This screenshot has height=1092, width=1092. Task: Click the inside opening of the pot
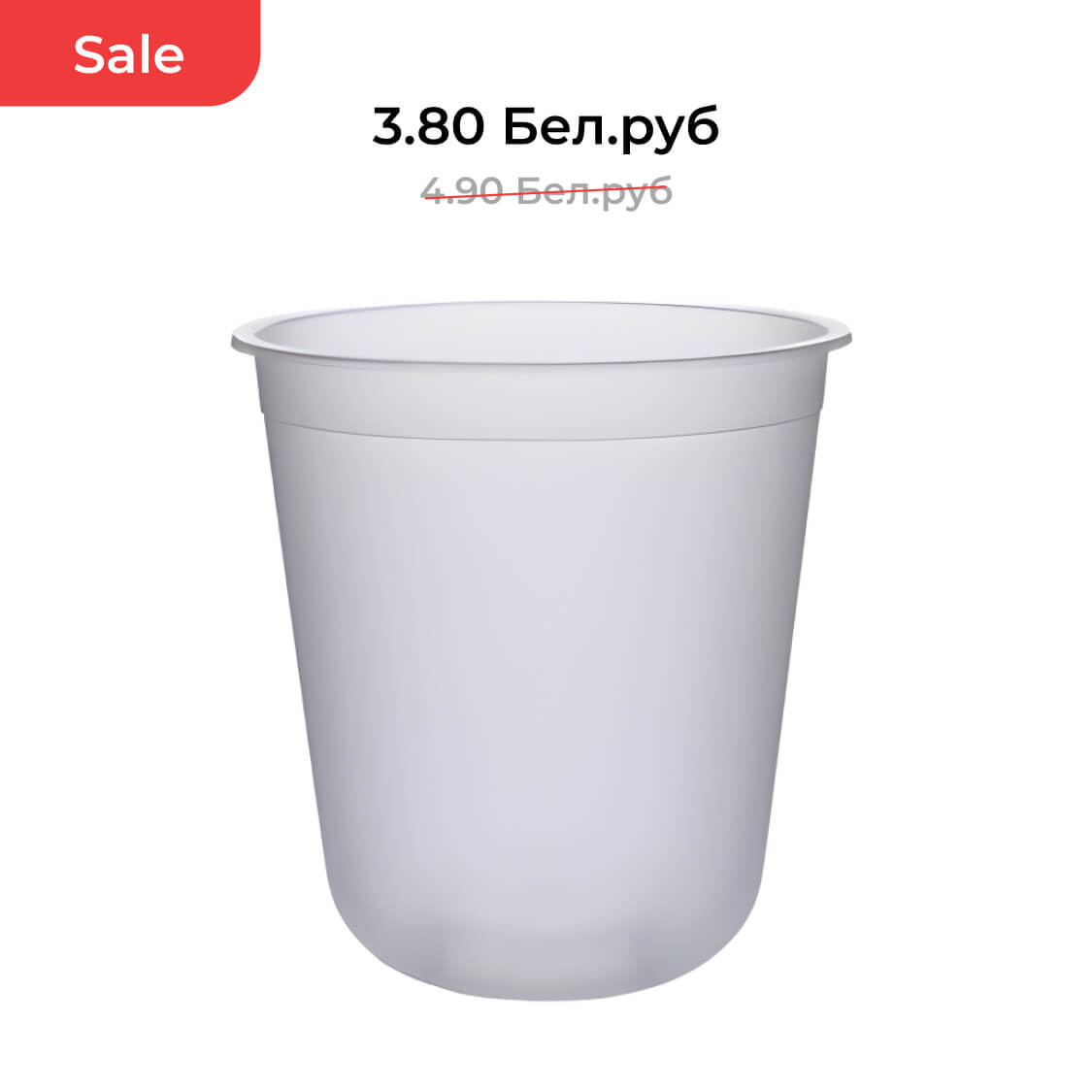pos(540,333)
